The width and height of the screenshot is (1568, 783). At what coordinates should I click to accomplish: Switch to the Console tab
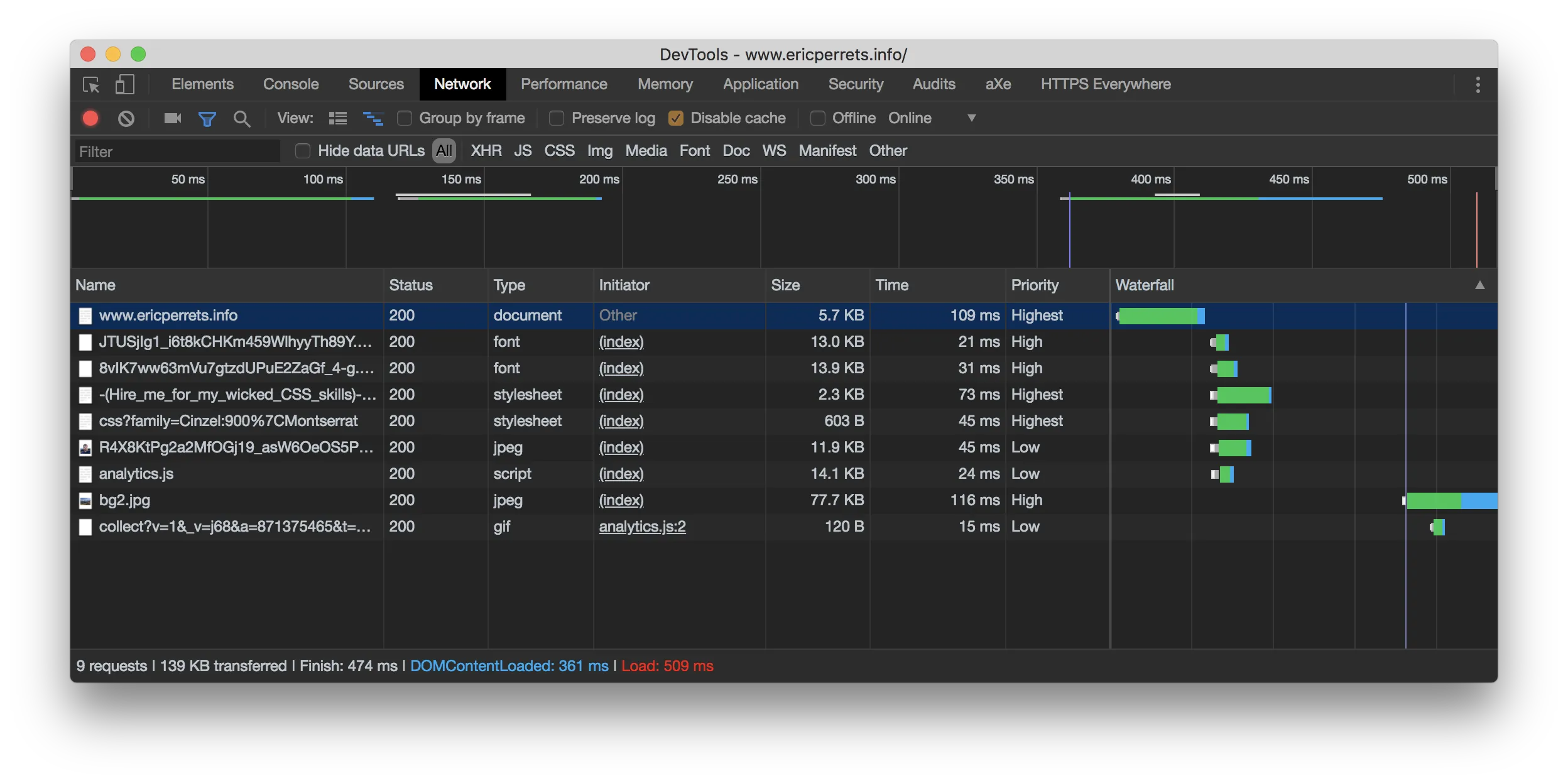point(291,84)
